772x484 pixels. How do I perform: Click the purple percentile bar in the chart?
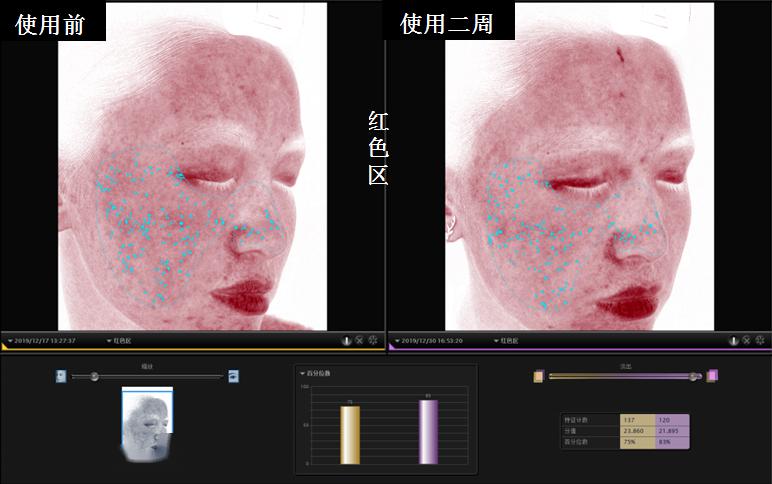[428, 432]
